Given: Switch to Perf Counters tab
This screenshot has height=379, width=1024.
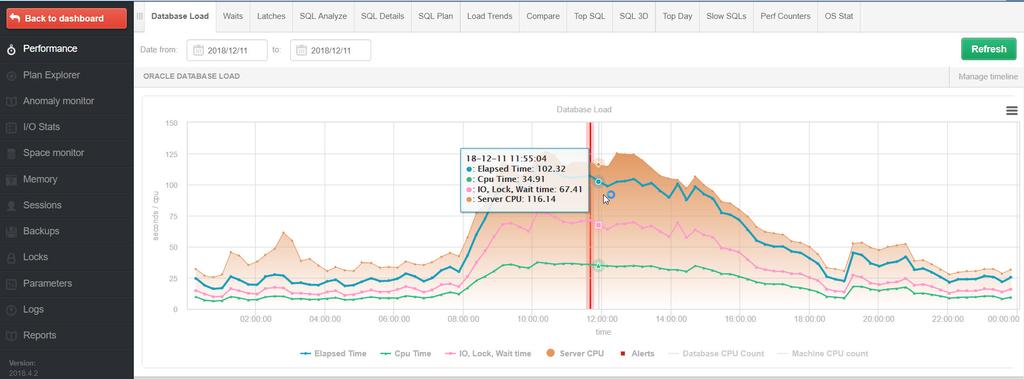Looking at the screenshot, I should pyautogui.click(x=786, y=16).
